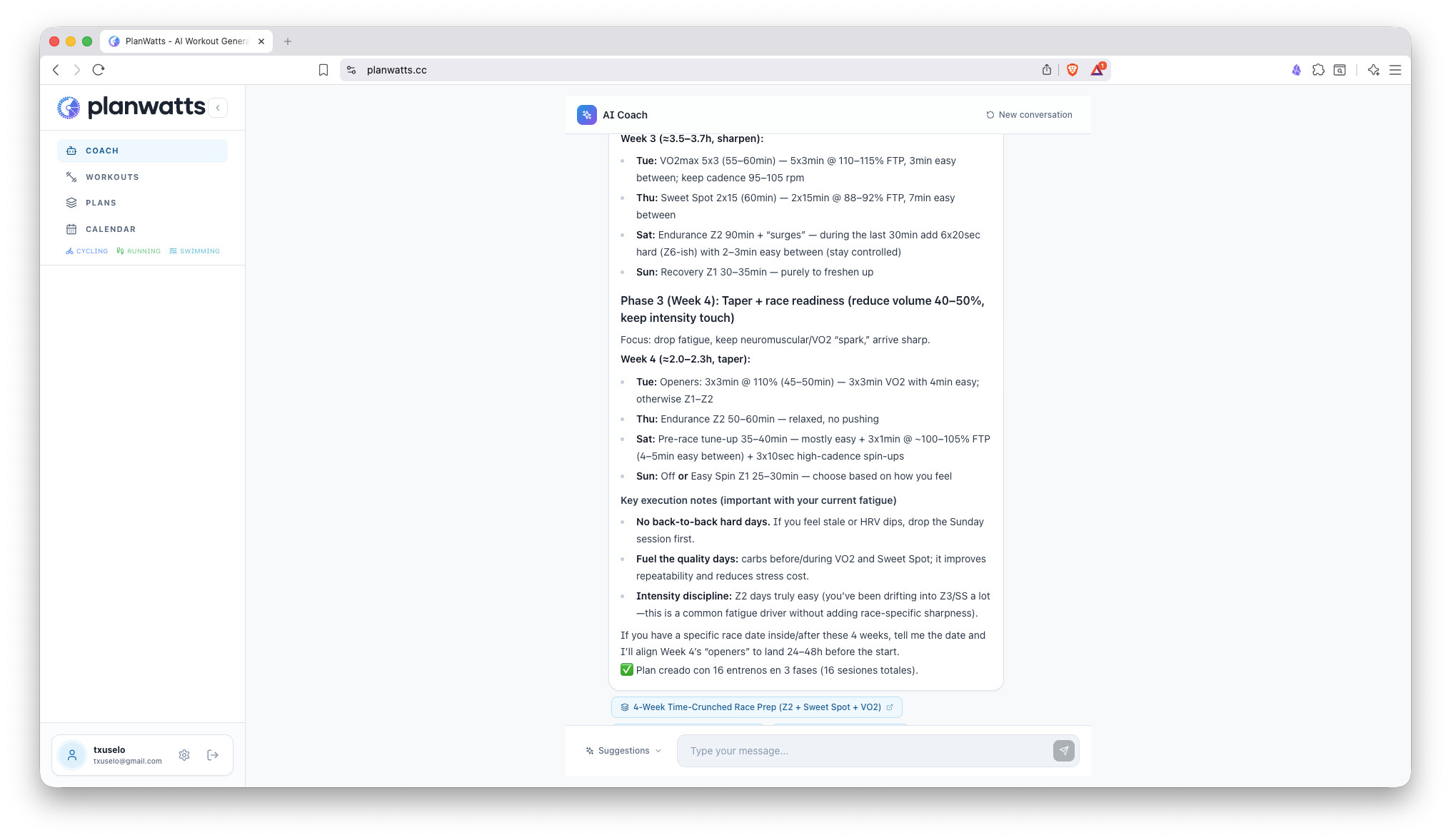
Task: Click the logout icon beside user profile
Action: click(x=213, y=755)
